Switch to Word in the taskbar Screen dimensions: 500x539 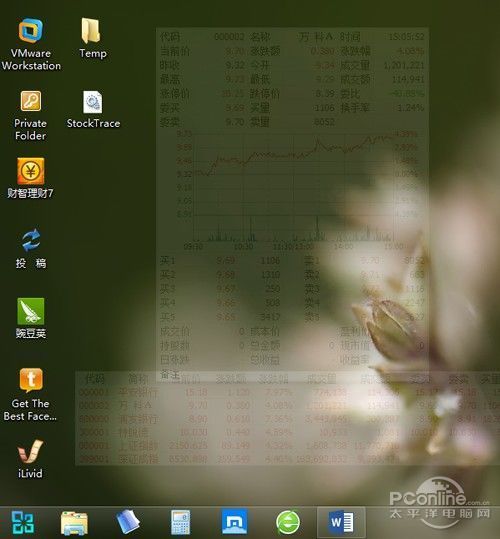click(x=341, y=522)
